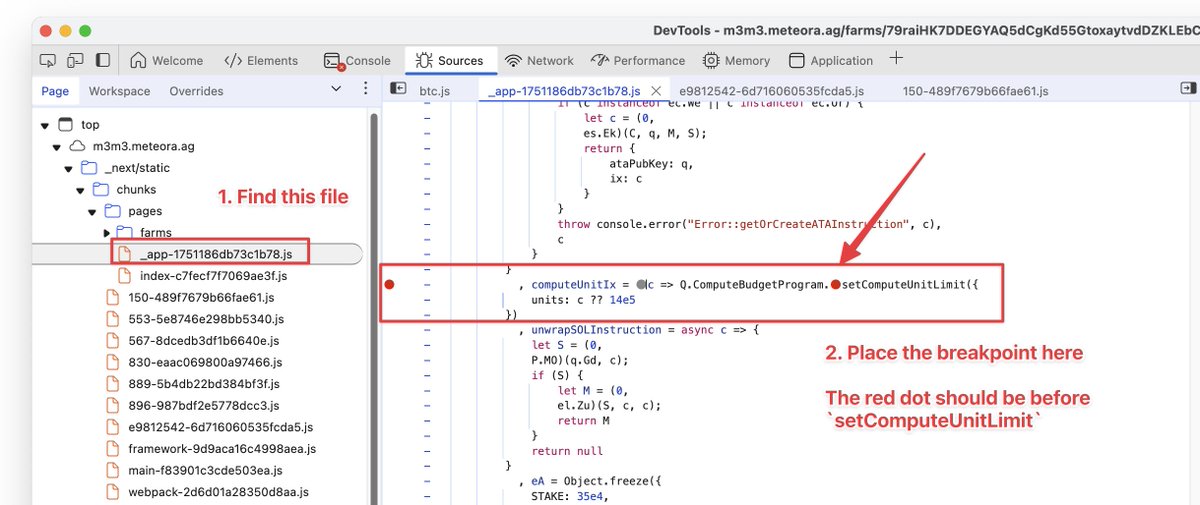
Task: Open 830-eaac069800a97466.js file
Action: (205, 362)
